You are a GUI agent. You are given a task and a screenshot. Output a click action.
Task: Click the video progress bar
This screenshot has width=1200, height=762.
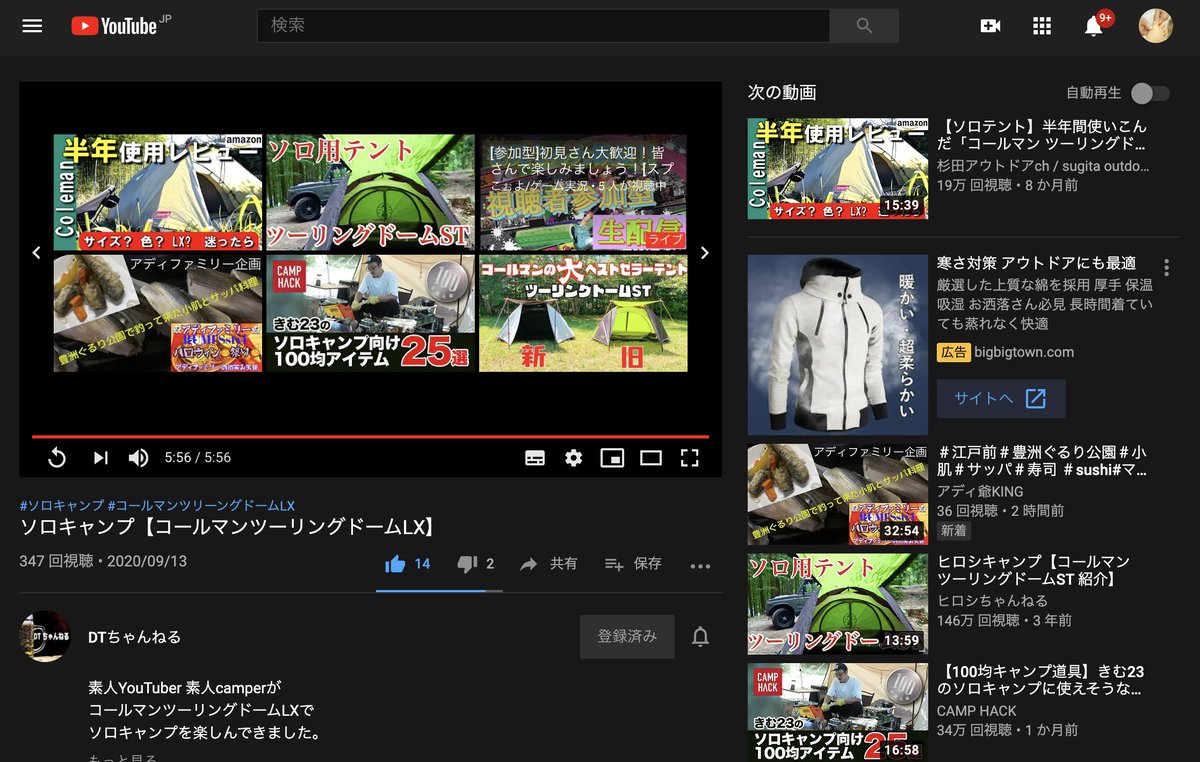370,436
